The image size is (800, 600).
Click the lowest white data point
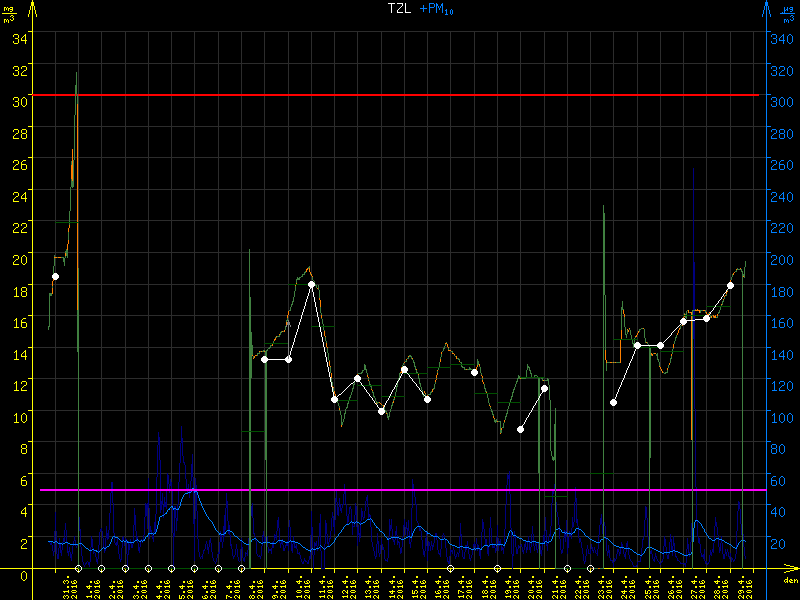tap(520, 429)
